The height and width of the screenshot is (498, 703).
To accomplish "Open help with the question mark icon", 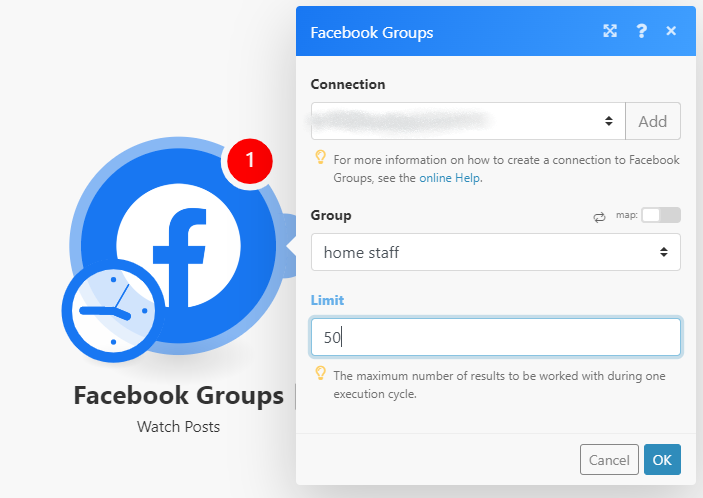I will tap(642, 31).
